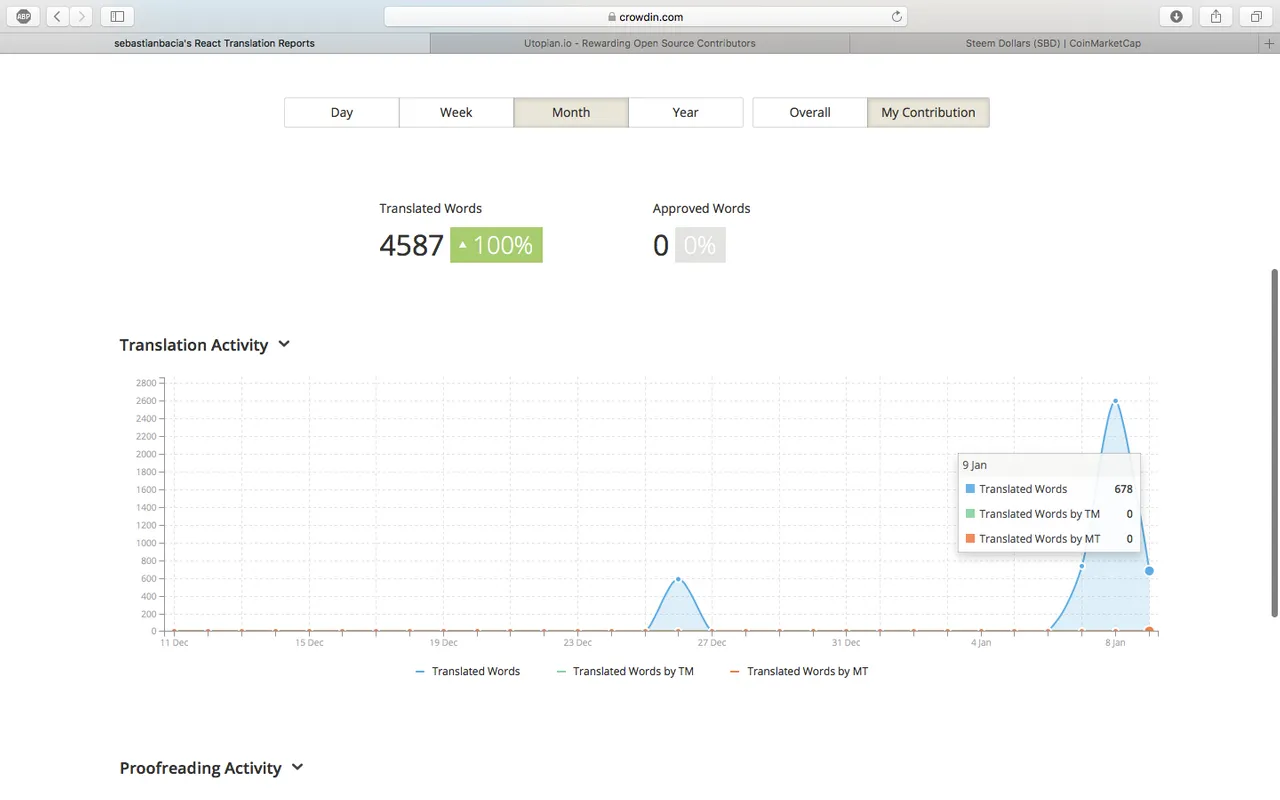Viewport: 1280px width, 800px height.
Task: Go forward with Safari forward arrow
Action: point(82,16)
